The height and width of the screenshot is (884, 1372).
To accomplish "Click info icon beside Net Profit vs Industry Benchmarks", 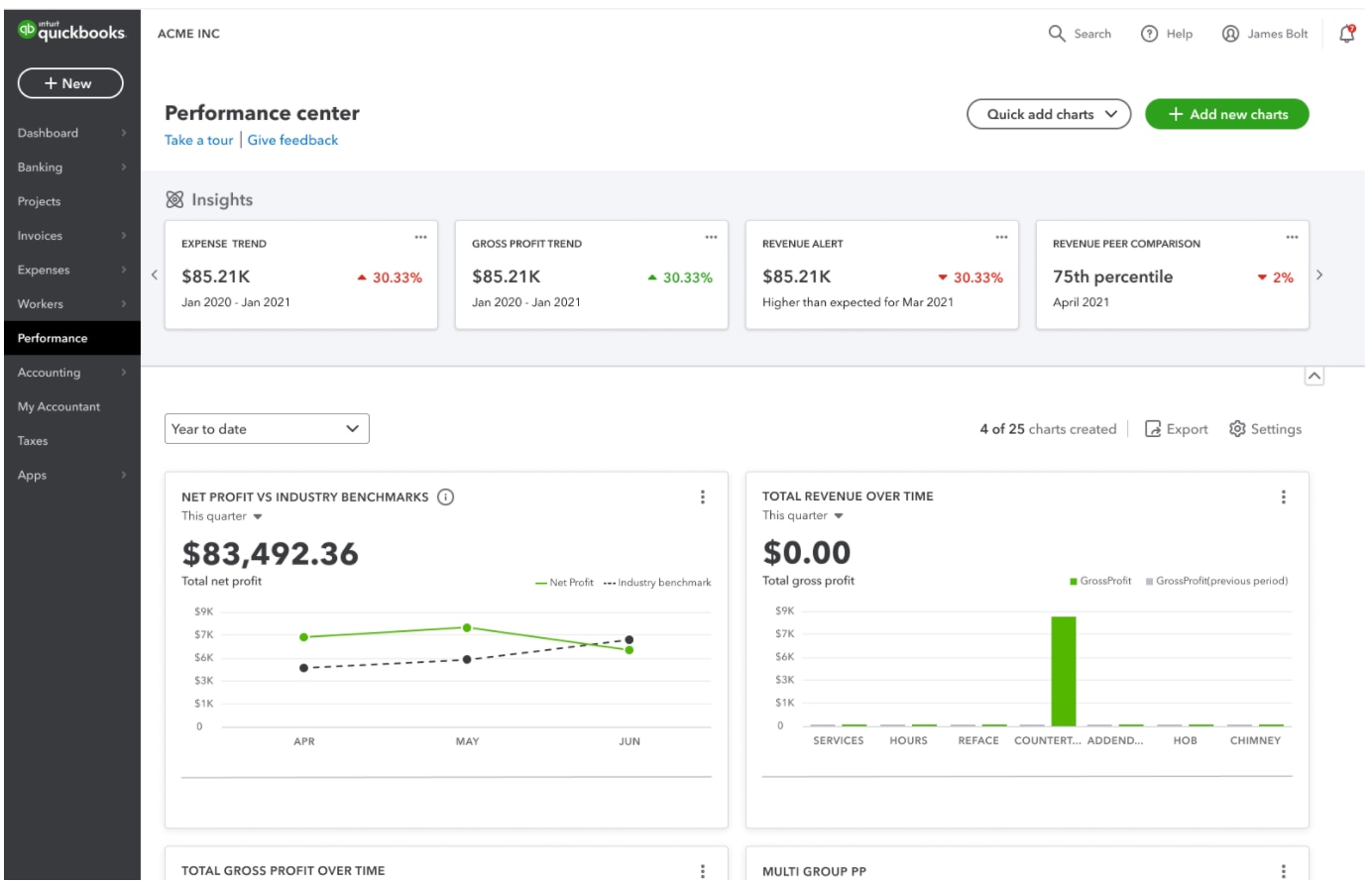I will (x=446, y=497).
